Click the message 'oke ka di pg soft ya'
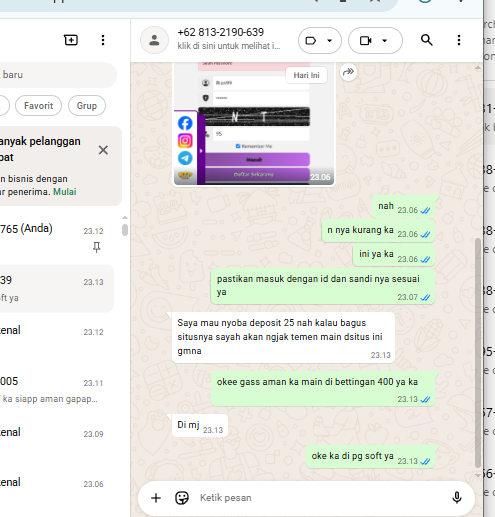Image resolution: width=495 pixels, height=517 pixels. (370, 457)
